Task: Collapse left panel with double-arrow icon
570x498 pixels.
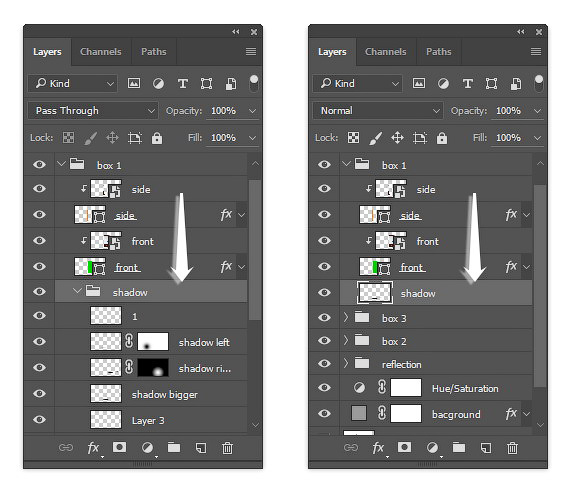Action: [236, 32]
